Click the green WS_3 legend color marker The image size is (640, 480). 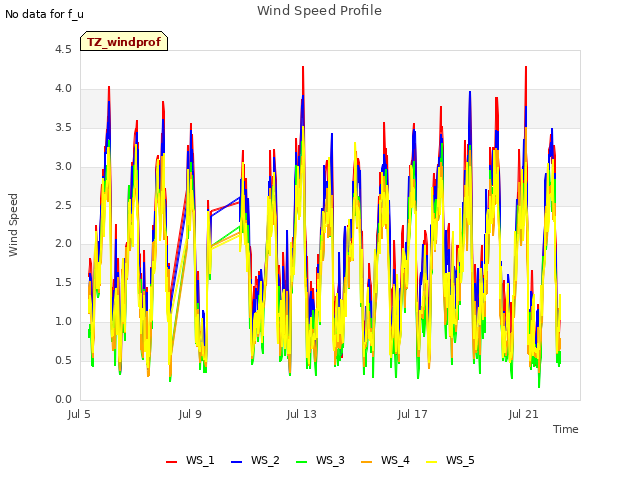pos(302,462)
